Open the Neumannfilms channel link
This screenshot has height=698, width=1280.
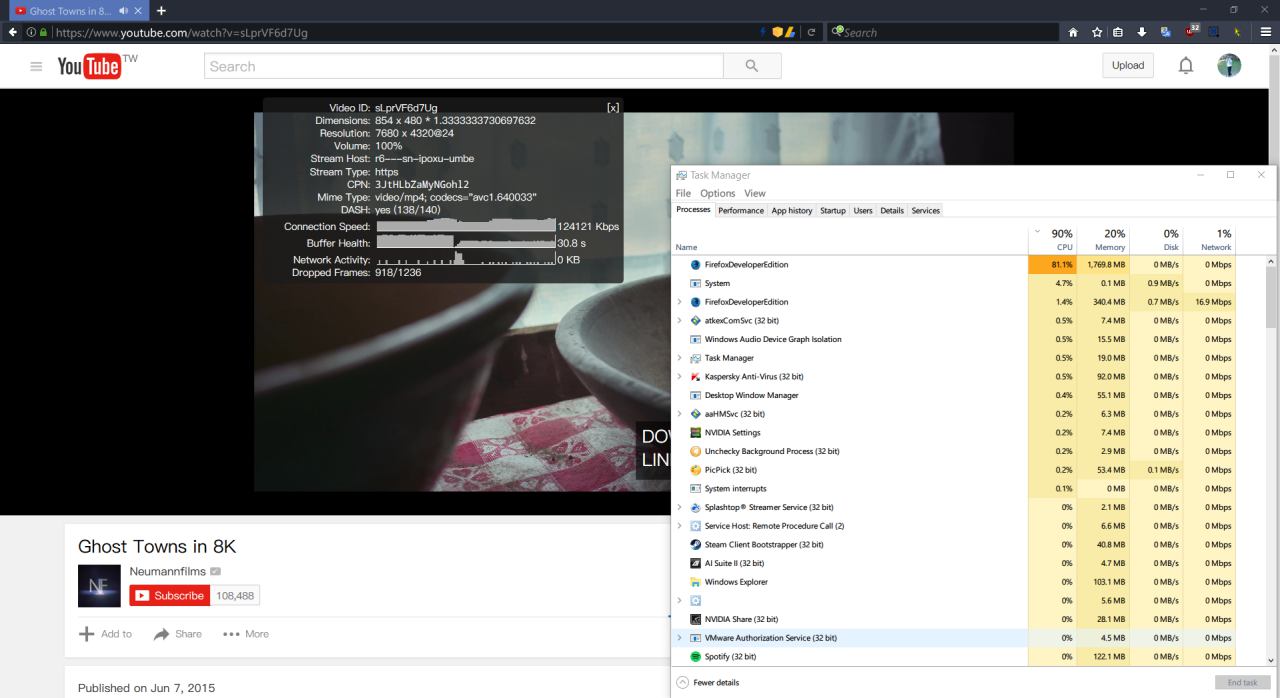pyautogui.click(x=165, y=571)
